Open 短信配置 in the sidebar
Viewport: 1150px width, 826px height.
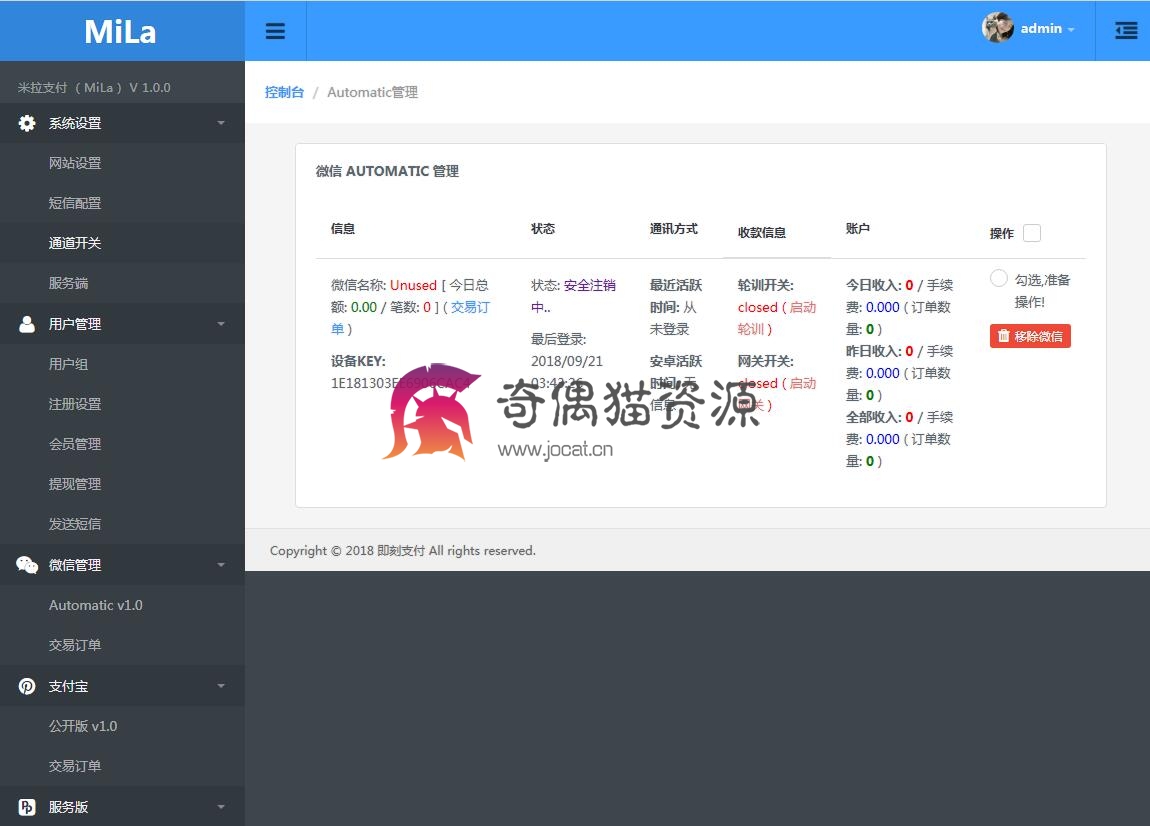[x=75, y=203]
